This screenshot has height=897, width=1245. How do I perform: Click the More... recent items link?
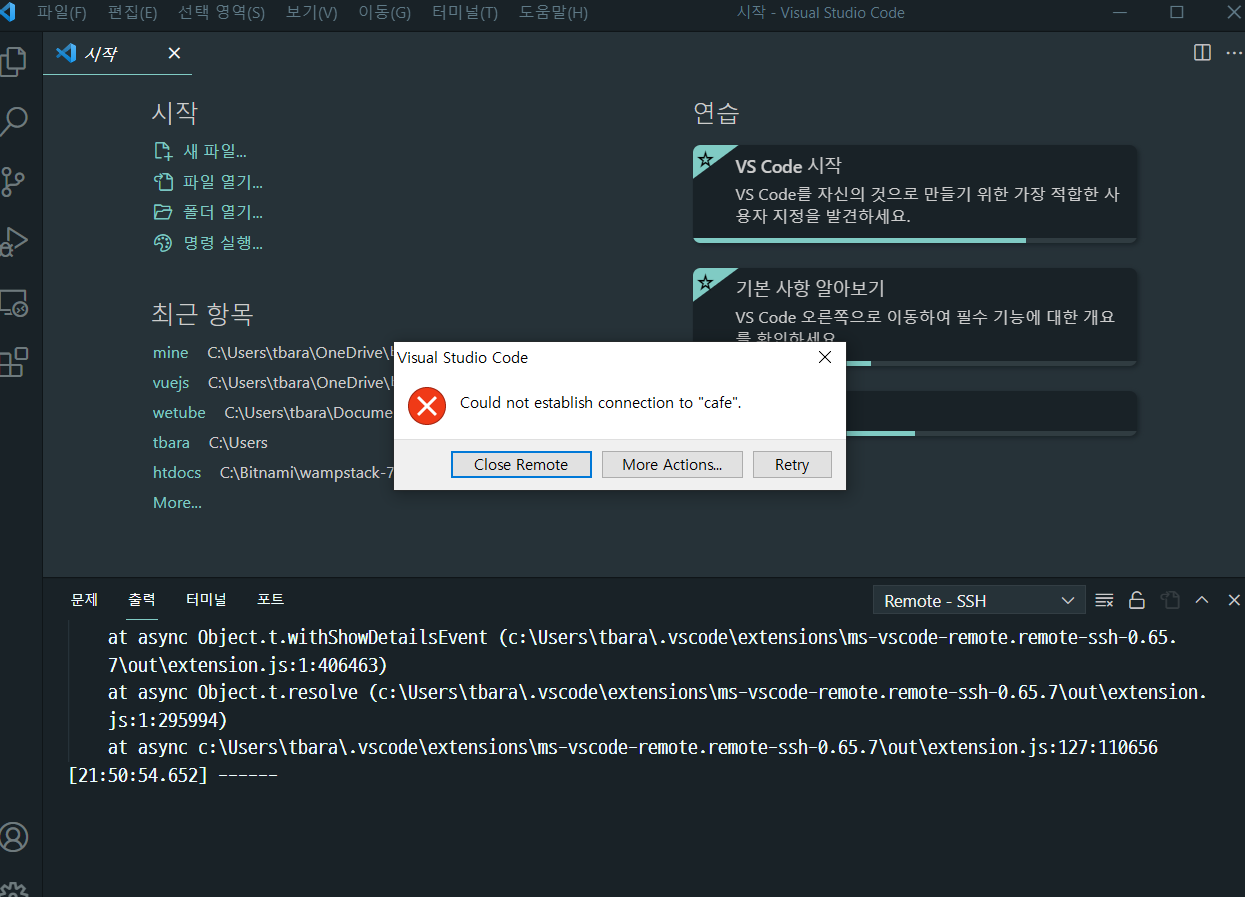pos(177,502)
